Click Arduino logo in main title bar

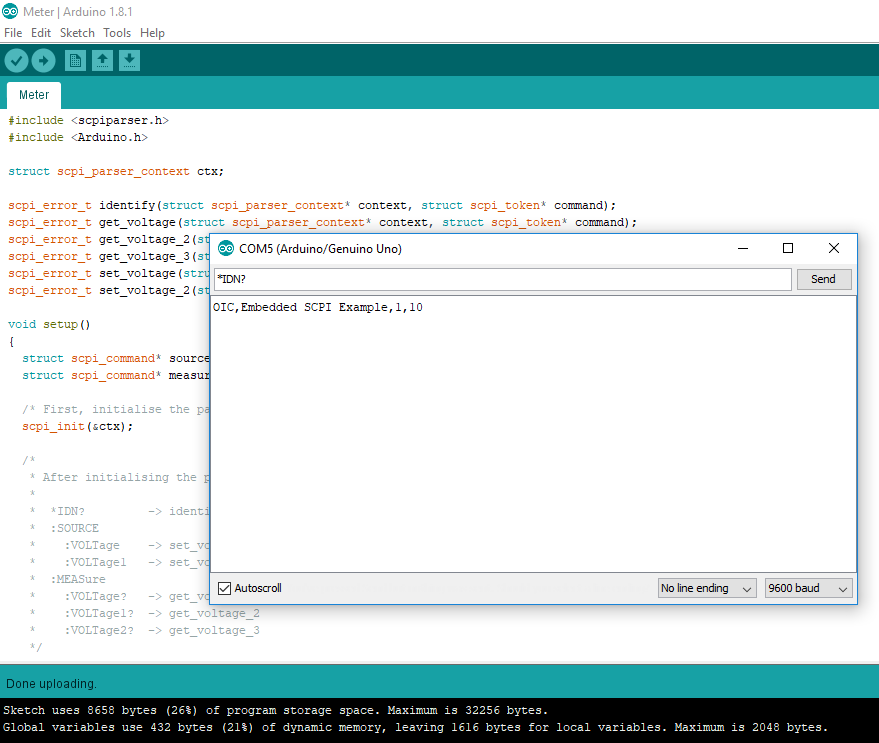10,11
